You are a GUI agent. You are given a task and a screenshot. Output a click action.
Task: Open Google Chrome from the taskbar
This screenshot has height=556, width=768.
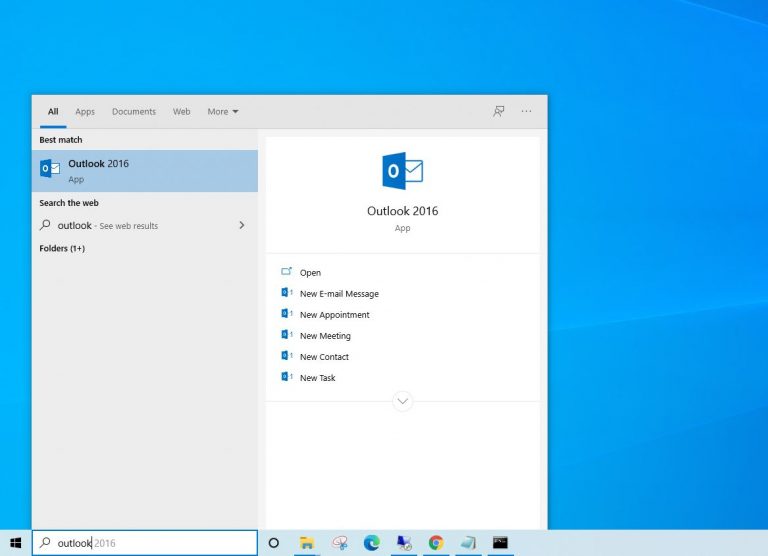coord(436,543)
